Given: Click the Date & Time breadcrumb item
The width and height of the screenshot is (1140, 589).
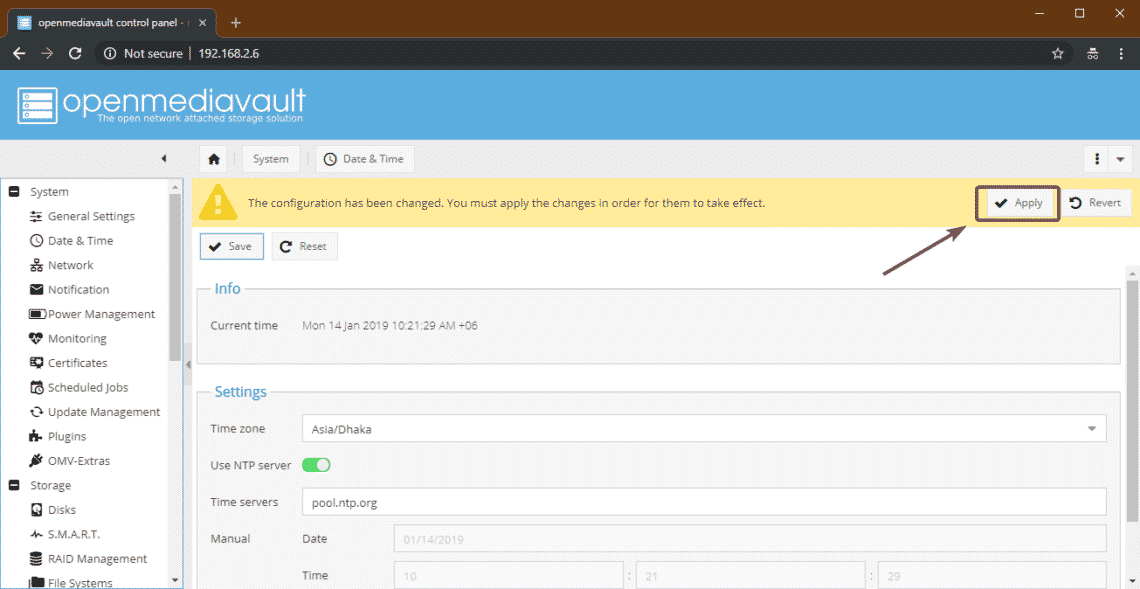Looking at the screenshot, I should point(365,159).
